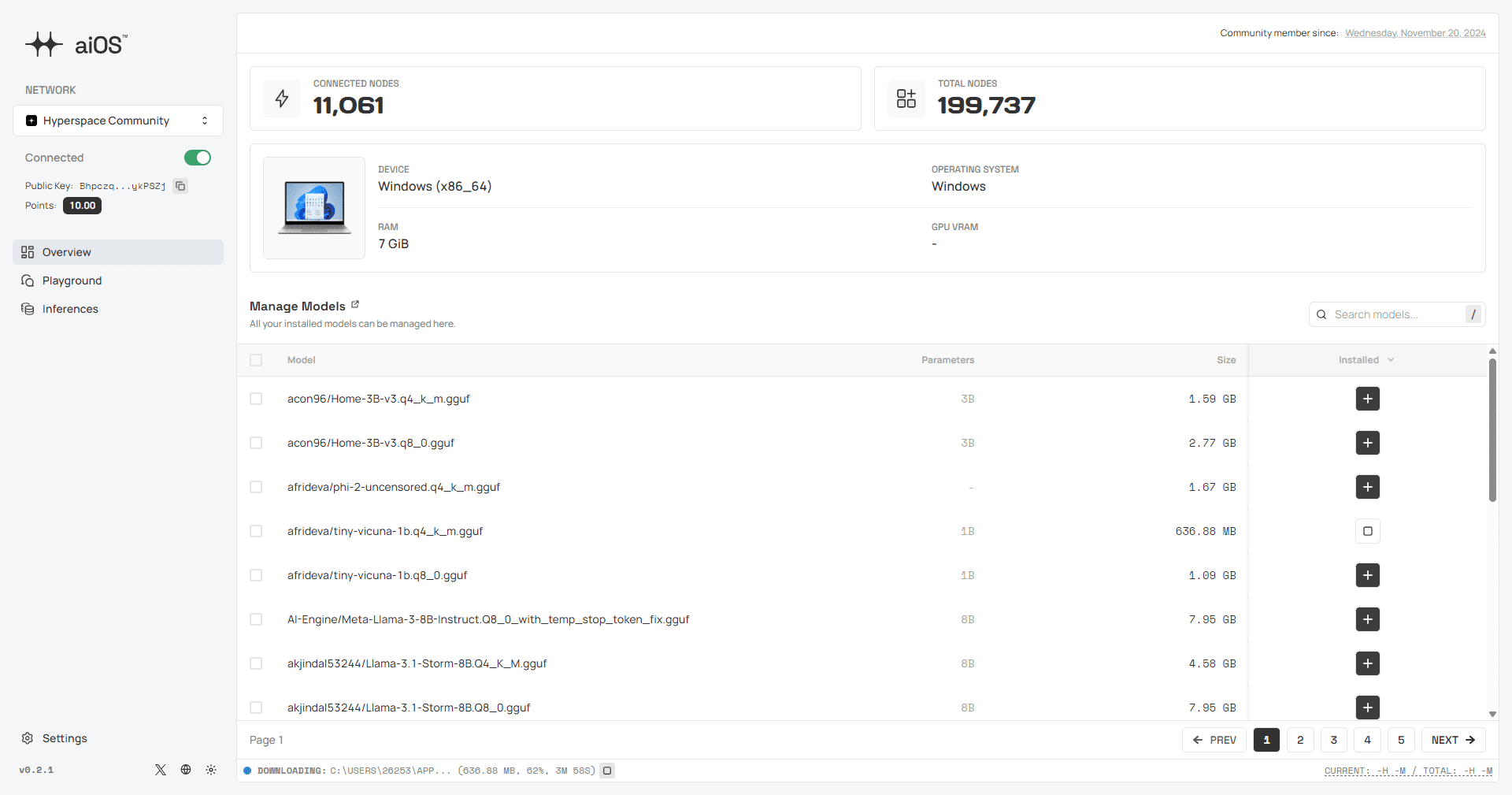The width and height of the screenshot is (1512, 795).
Task: Open the Hyperspace Community network dropdown
Action: [x=118, y=121]
